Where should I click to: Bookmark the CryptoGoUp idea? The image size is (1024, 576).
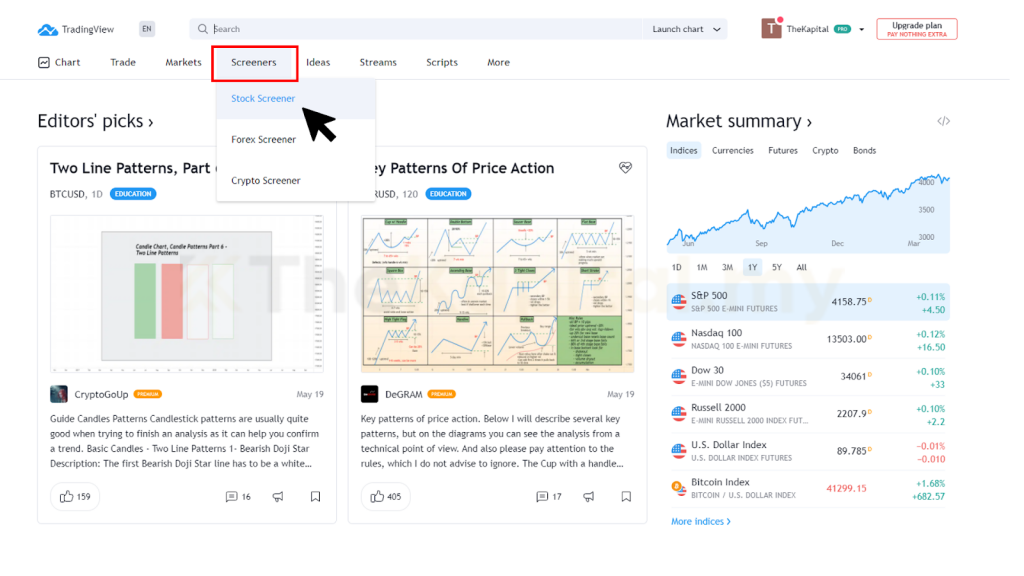(x=315, y=496)
